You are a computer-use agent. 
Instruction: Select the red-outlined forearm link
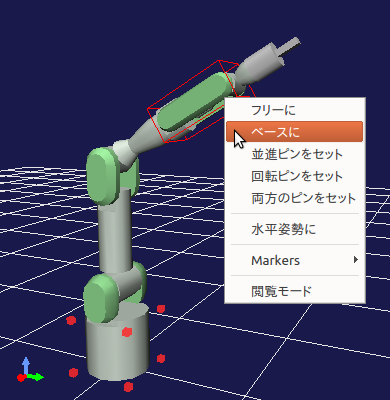click(195, 102)
